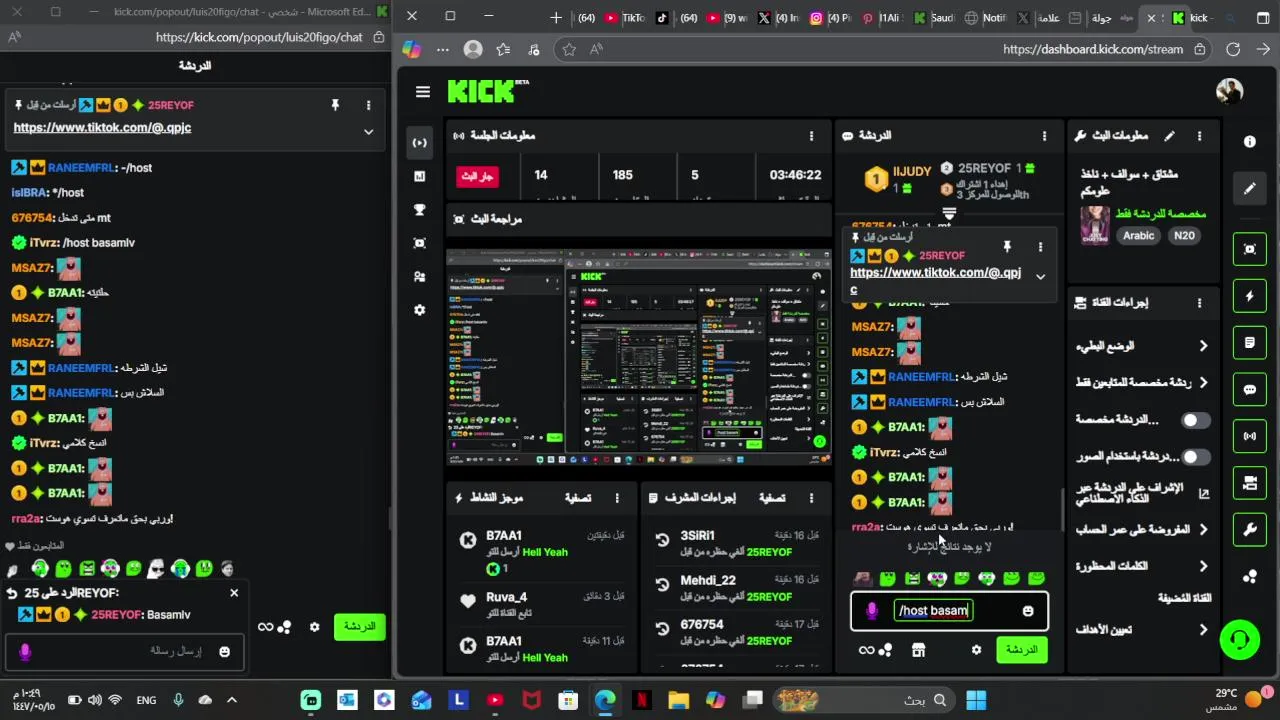Open the settings gear in the left dashboard sidebar
This screenshot has height=720, width=1280.
(420, 310)
